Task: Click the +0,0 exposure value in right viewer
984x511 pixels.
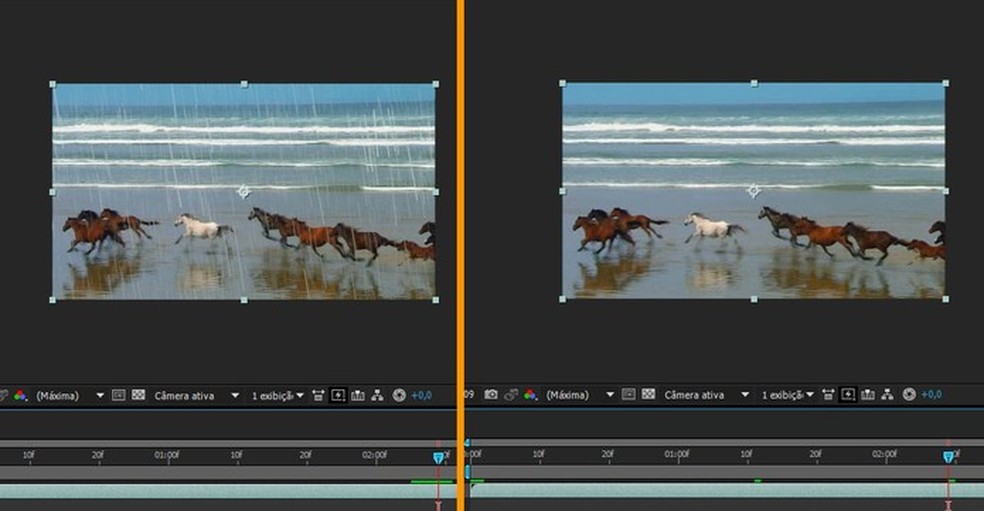Action: point(931,395)
